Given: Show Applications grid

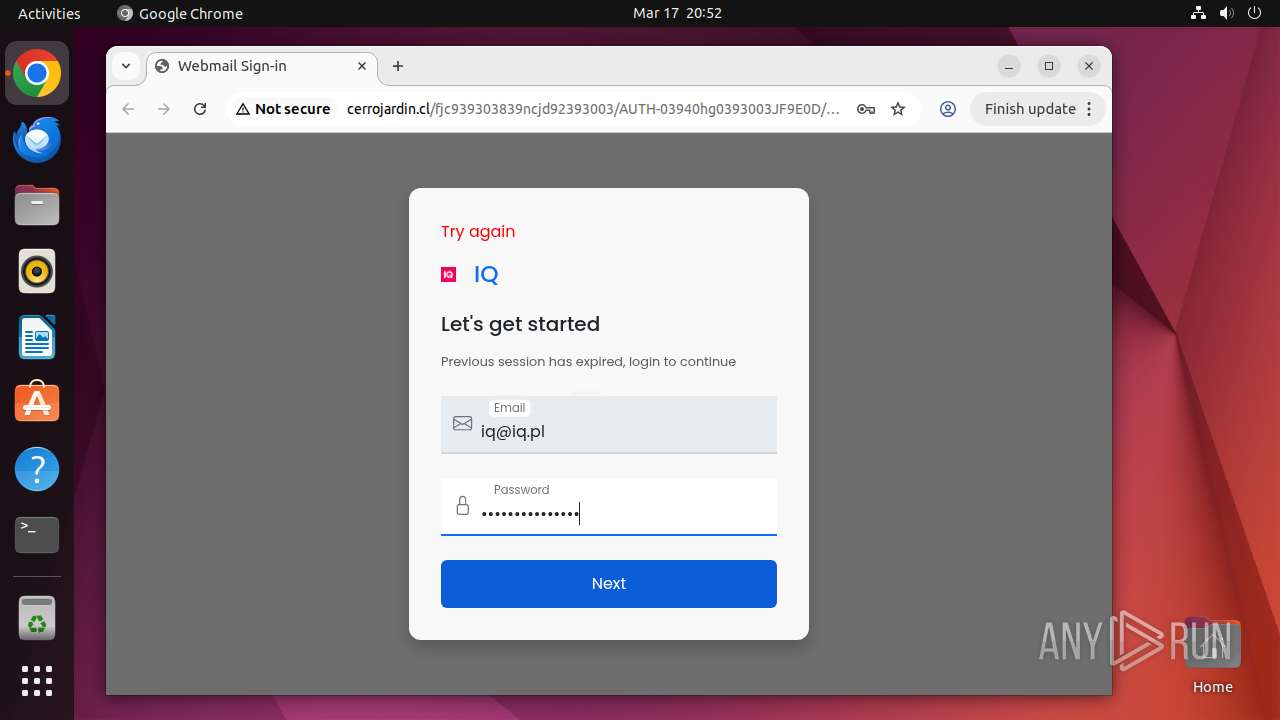Looking at the screenshot, I should 37,681.
